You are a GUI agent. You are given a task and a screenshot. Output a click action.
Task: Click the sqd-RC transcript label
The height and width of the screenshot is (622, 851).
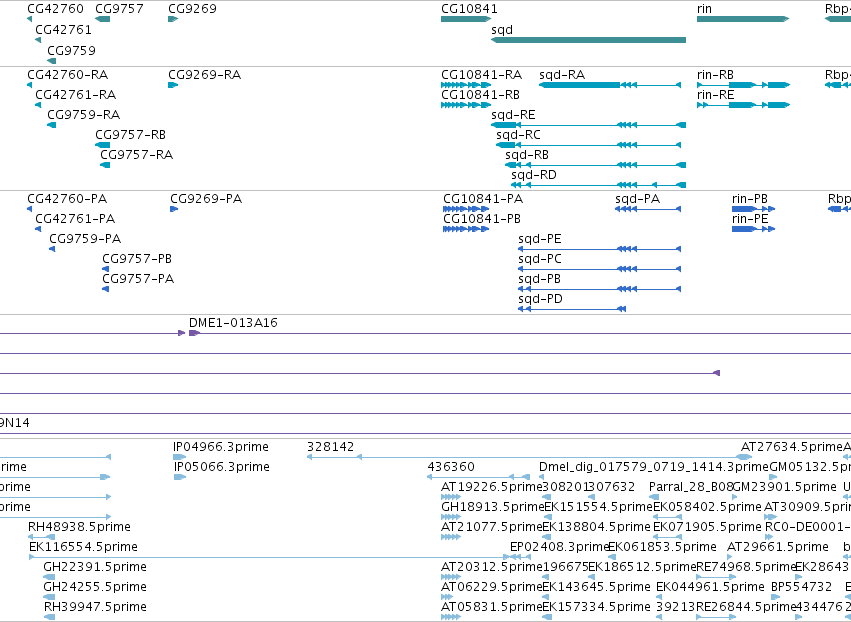[x=518, y=135]
